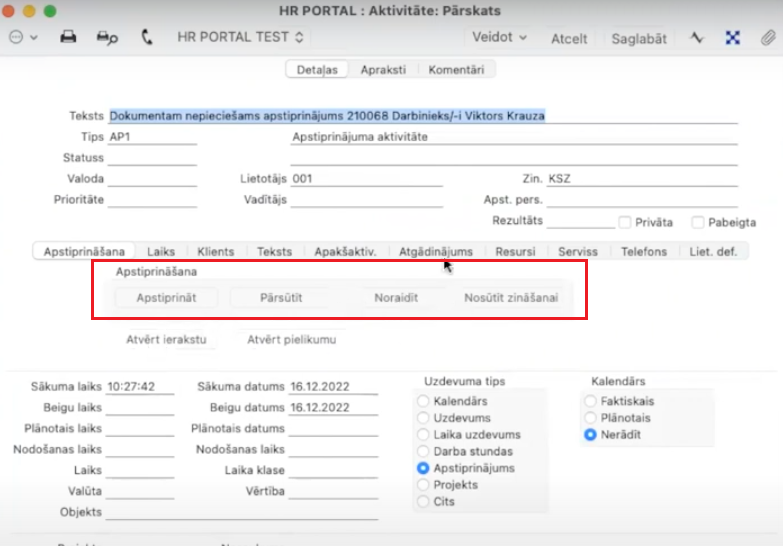Open the circled ellipsis actions menu

pyautogui.click(x=22, y=37)
